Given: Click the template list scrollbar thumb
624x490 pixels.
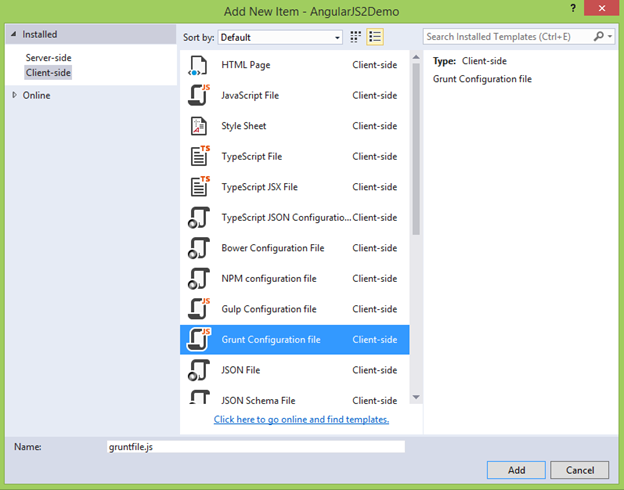Looking at the screenshot, I should (416, 149).
